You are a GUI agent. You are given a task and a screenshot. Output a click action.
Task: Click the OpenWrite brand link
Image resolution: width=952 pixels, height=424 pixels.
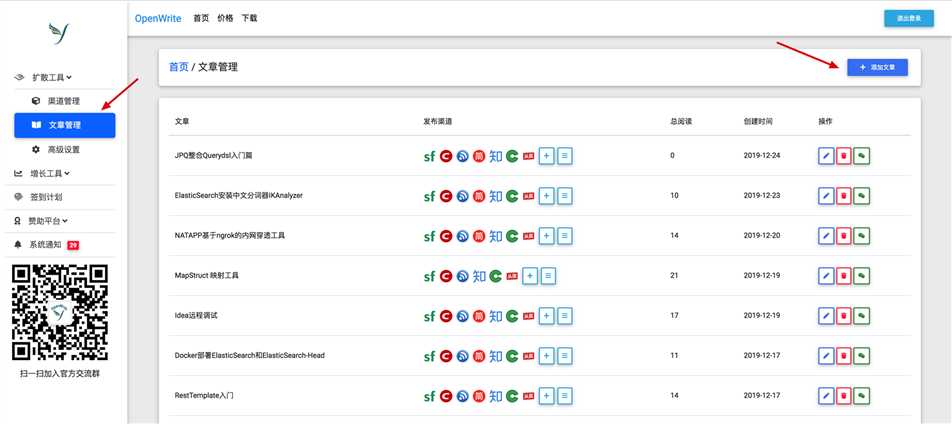[158, 18]
